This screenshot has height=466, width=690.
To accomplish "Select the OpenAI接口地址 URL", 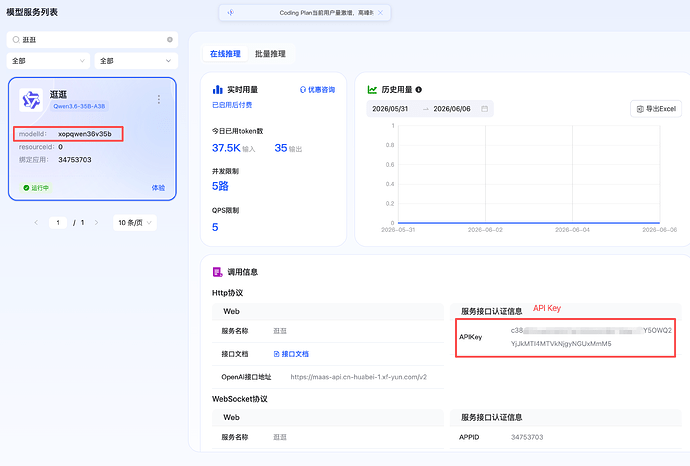I will click(359, 377).
